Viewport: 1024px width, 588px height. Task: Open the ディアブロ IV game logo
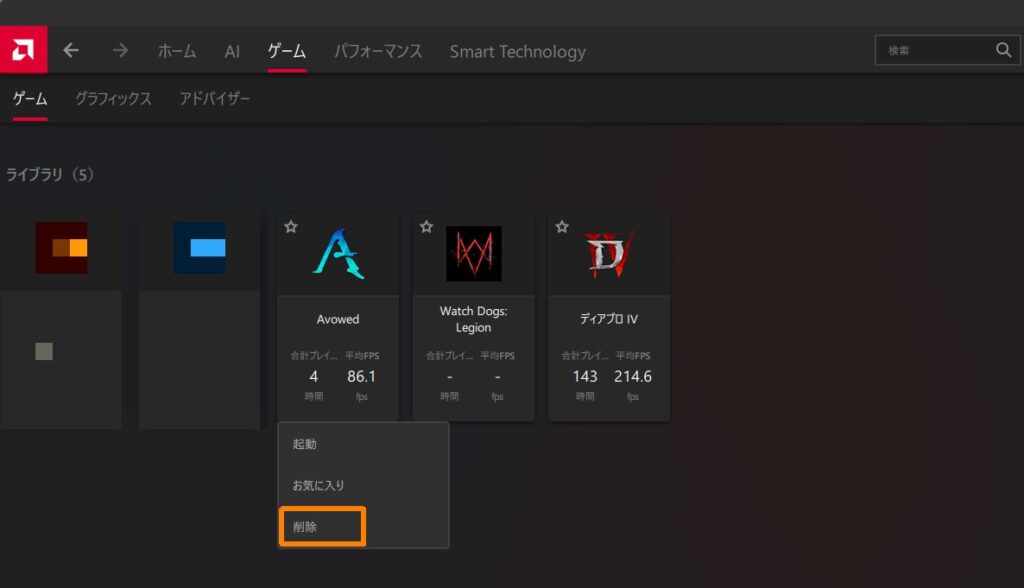click(609, 254)
